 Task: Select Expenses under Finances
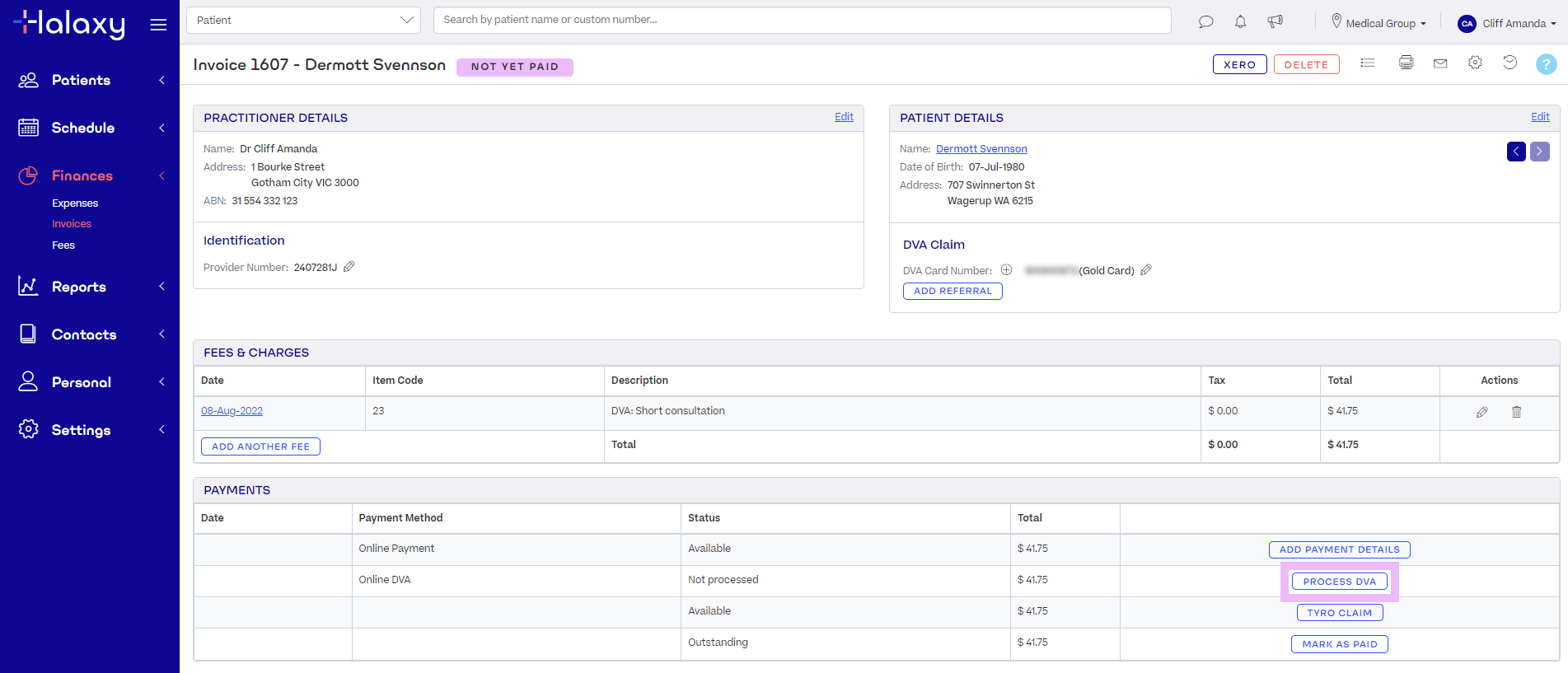[75, 203]
